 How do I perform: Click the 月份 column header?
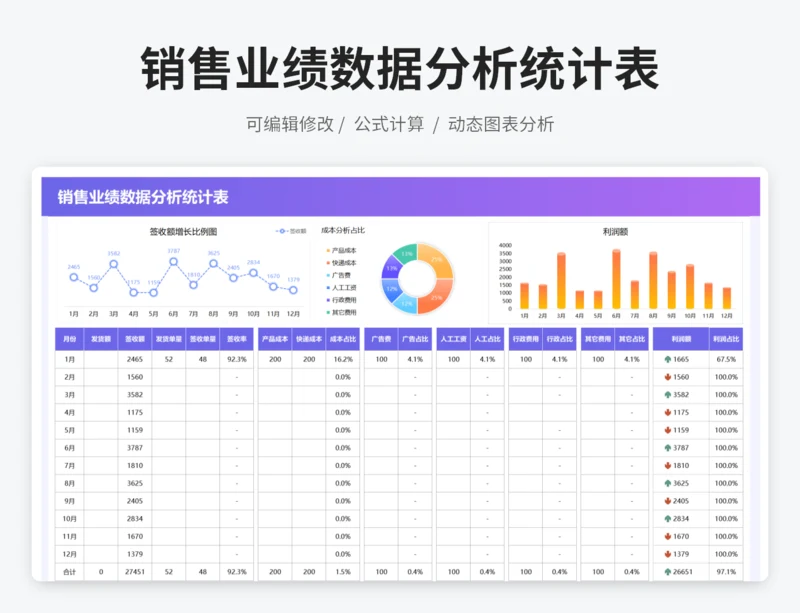[69, 339]
